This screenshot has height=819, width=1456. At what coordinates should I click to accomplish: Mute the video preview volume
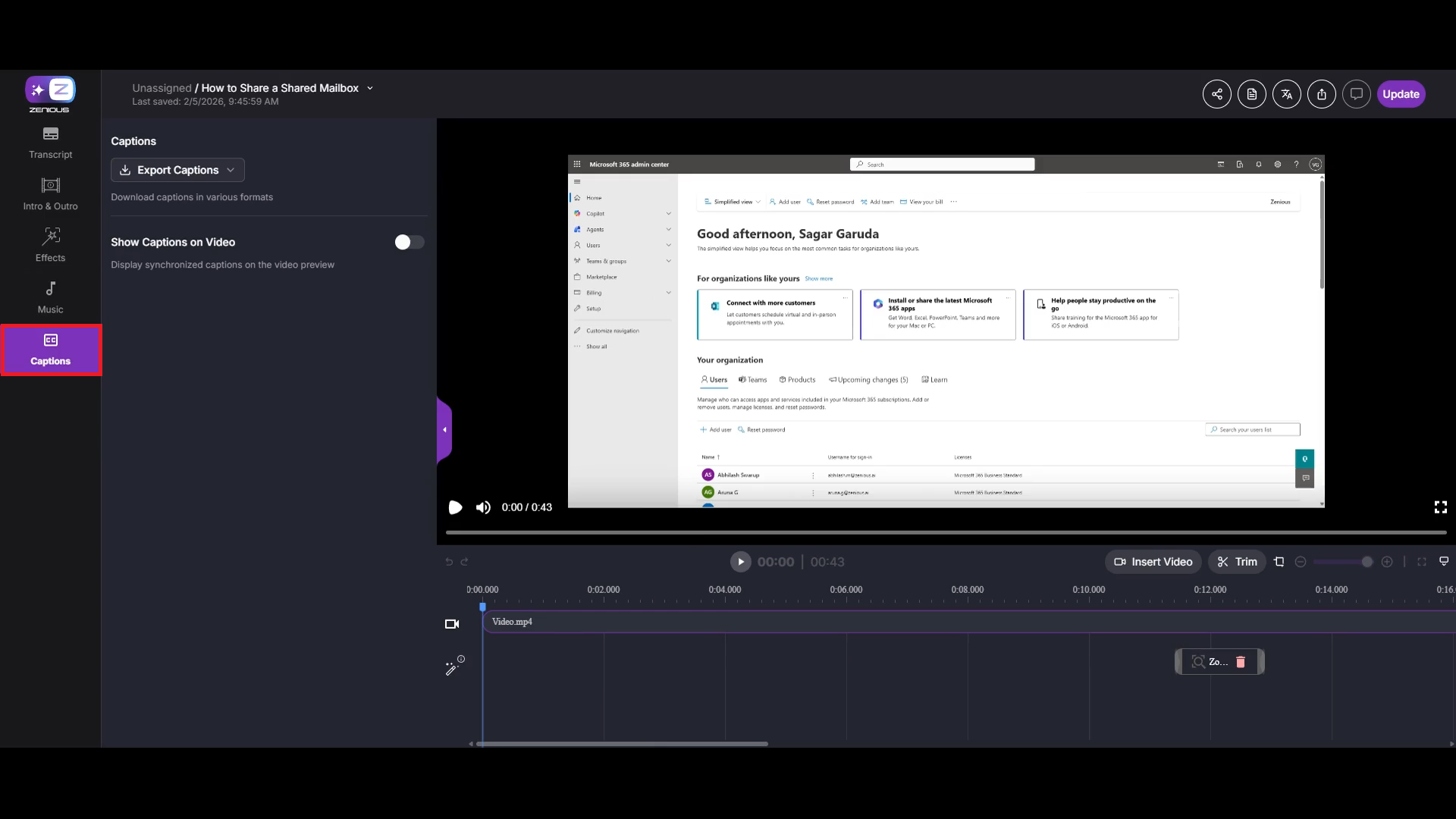483,507
